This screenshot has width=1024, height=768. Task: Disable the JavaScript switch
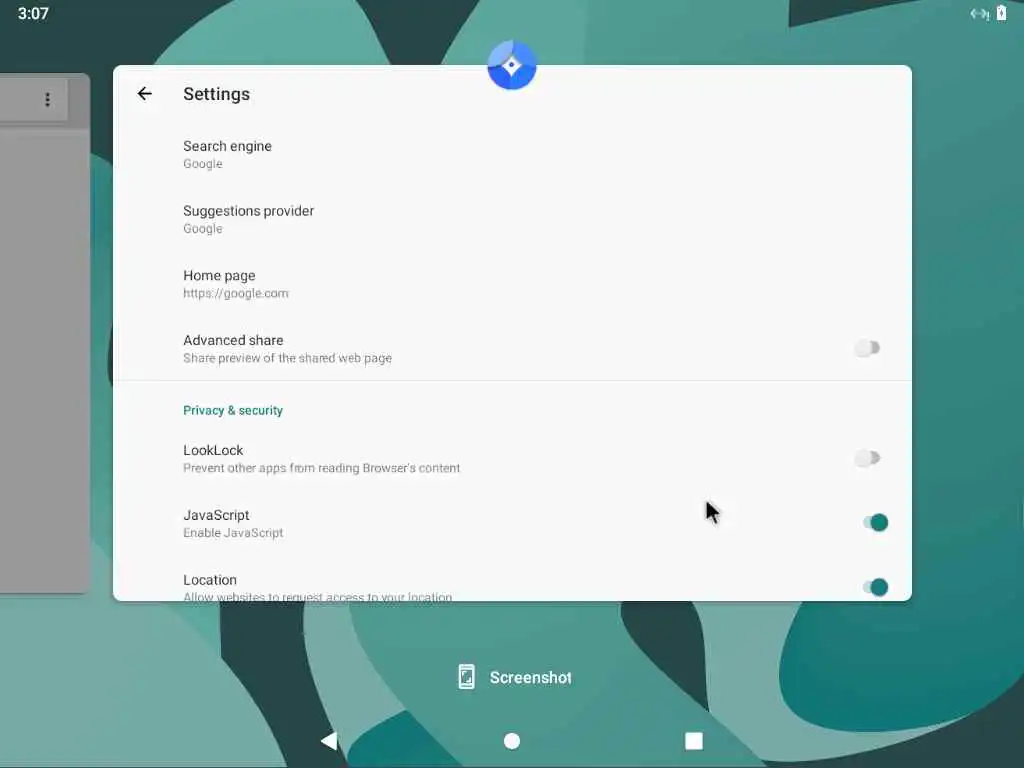click(x=875, y=522)
